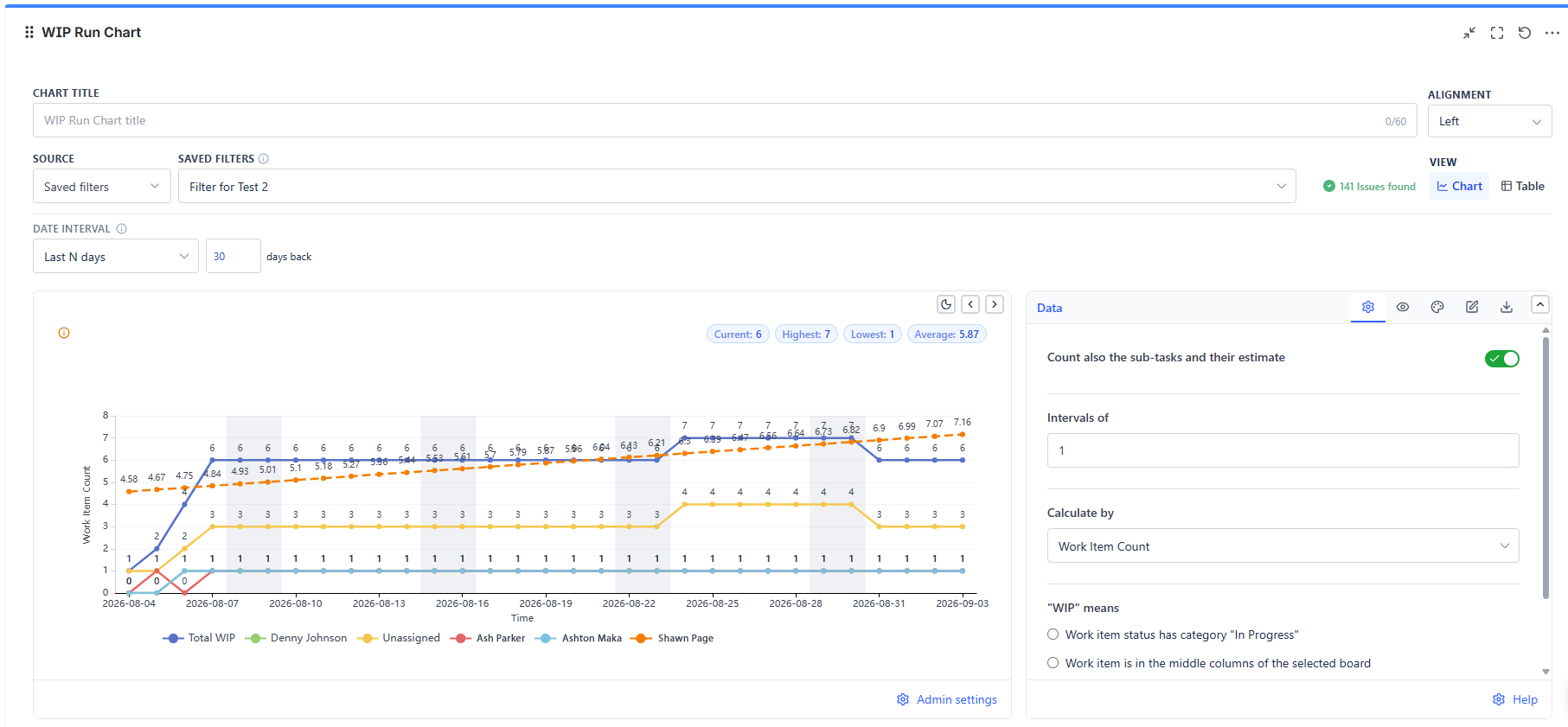Screen dimensions: 1568x727
Task: Enter fullscreen mode for the gadget
Action: click(x=1497, y=33)
